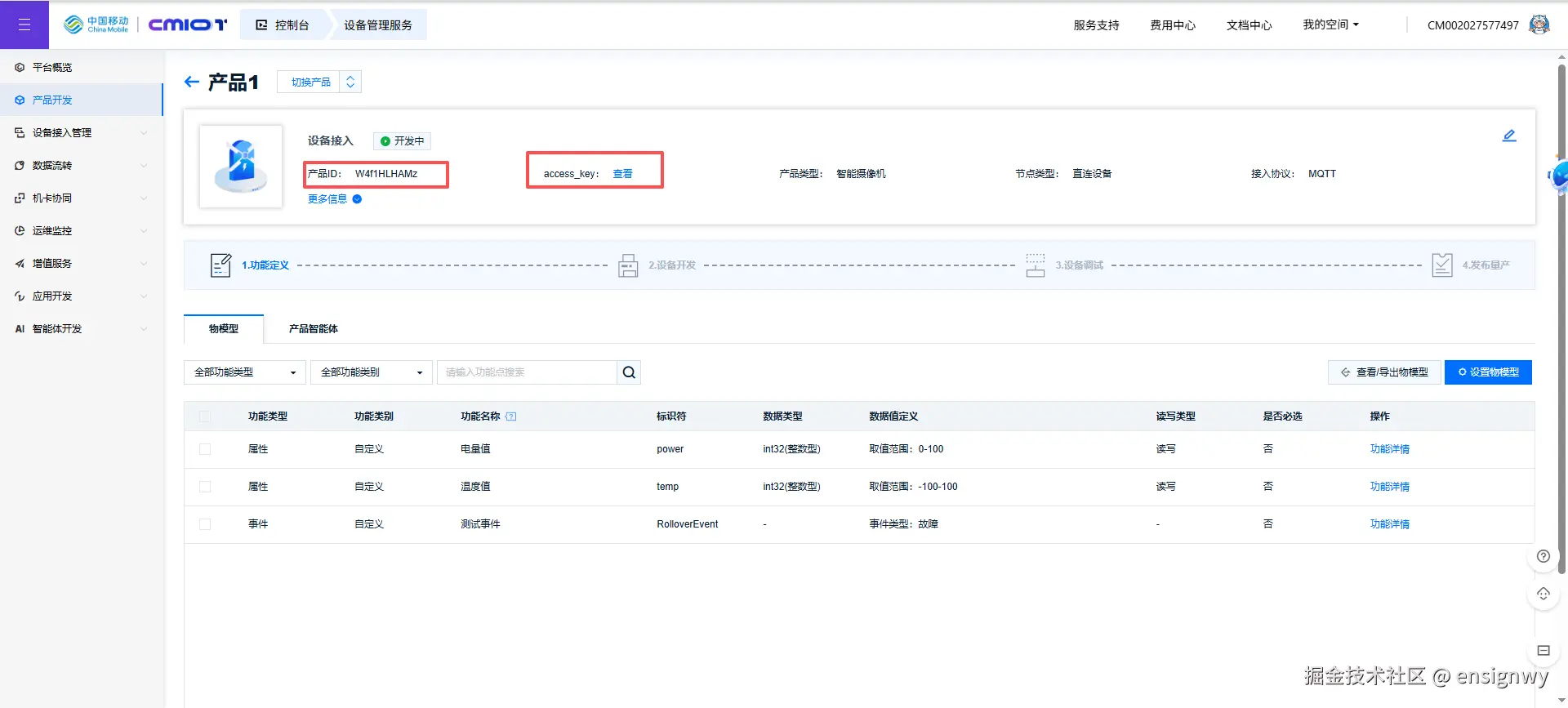
Task: Click the floating feedback box icon
Action: pyautogui.click(x=1543, y=651)
